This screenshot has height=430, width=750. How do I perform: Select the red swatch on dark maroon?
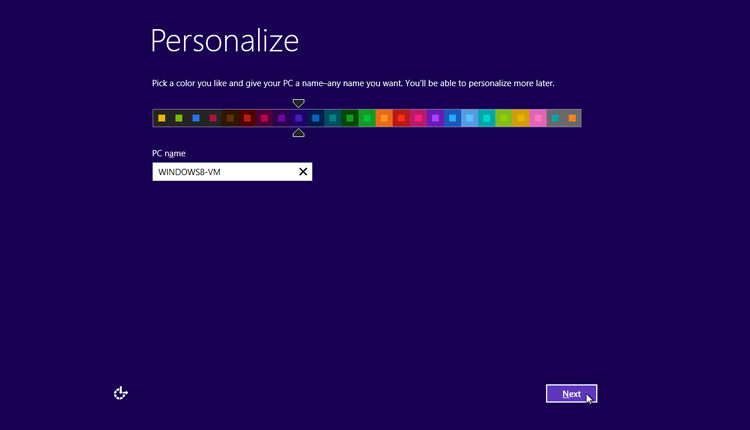(x=247, y=118)
